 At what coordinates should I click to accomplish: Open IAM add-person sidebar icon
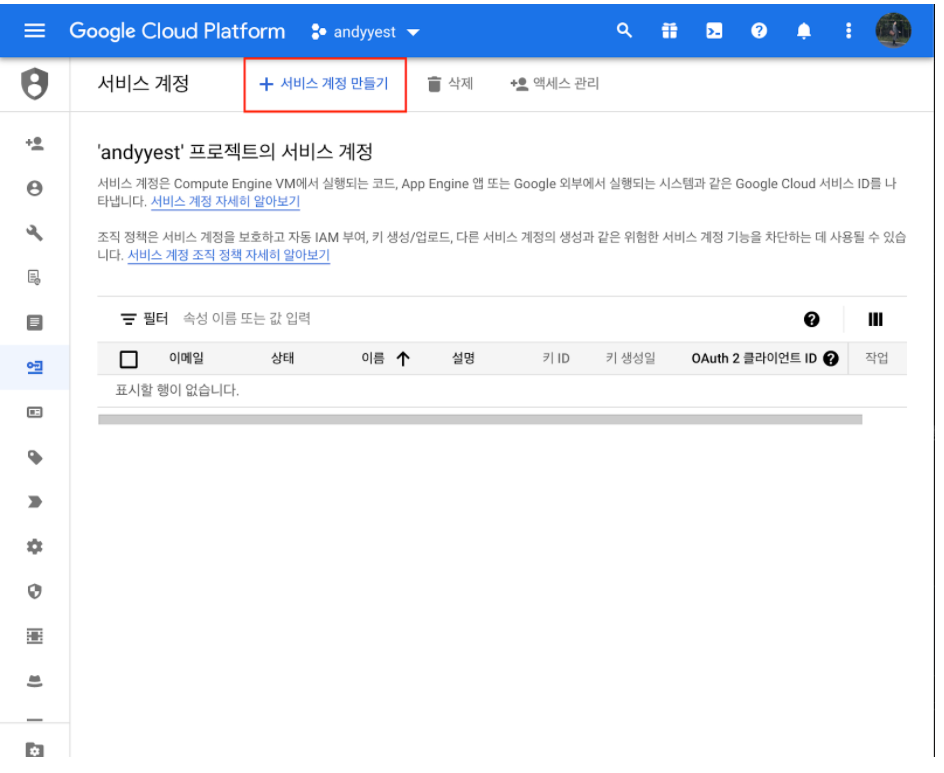click(x=35, y=143)
